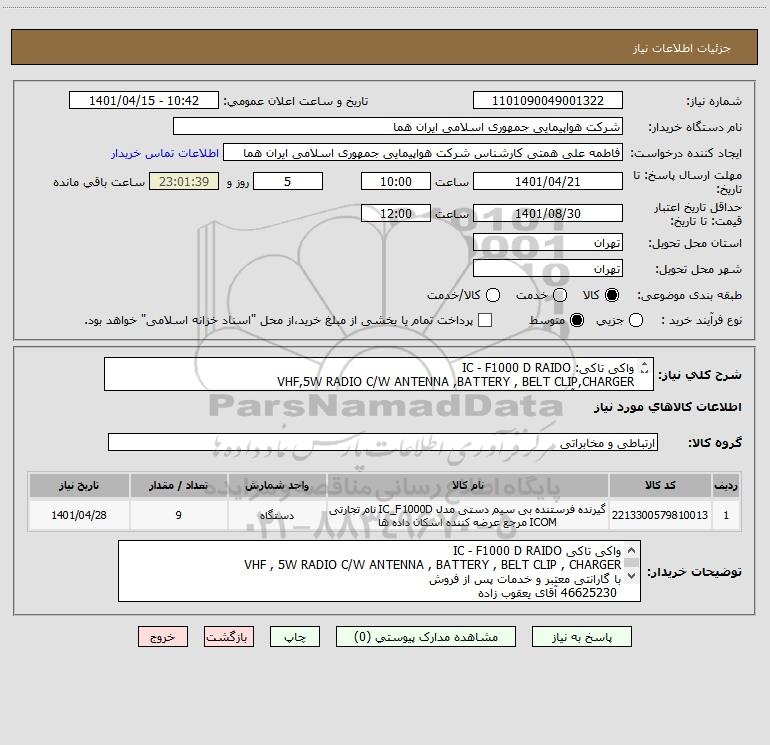Screen dimensions: 770x745
Task: Click requester name field فاطمه علی همتی
Action: point(423,153)
